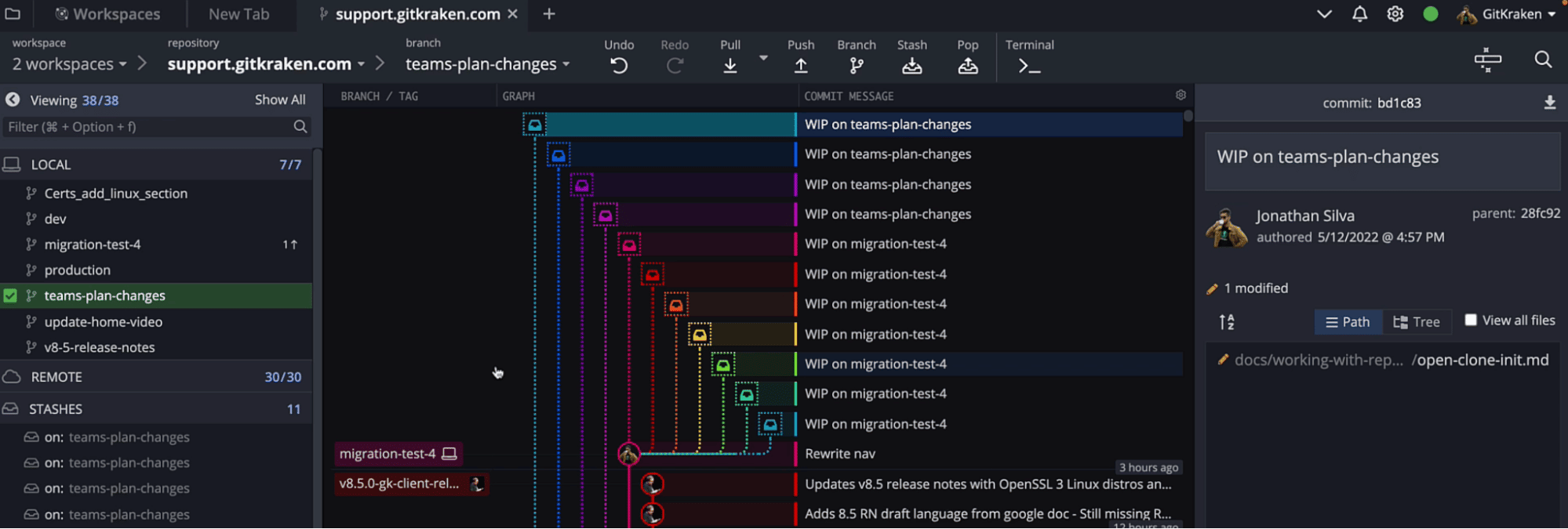Click the Jonathan Silva author avatar
Image resolution: width=1568 pixels, height=529 pixels.
[1227, 227]
